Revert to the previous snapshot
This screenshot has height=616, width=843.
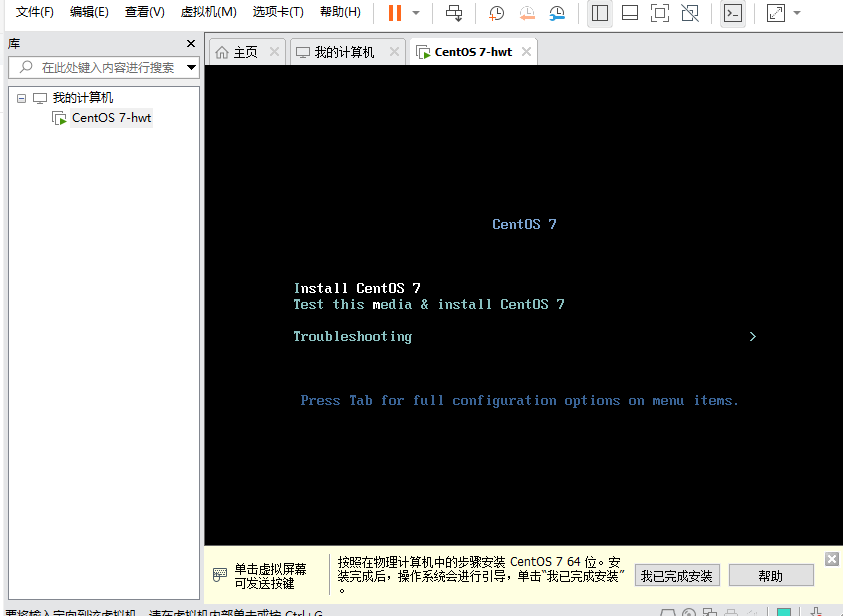[527, 13]
